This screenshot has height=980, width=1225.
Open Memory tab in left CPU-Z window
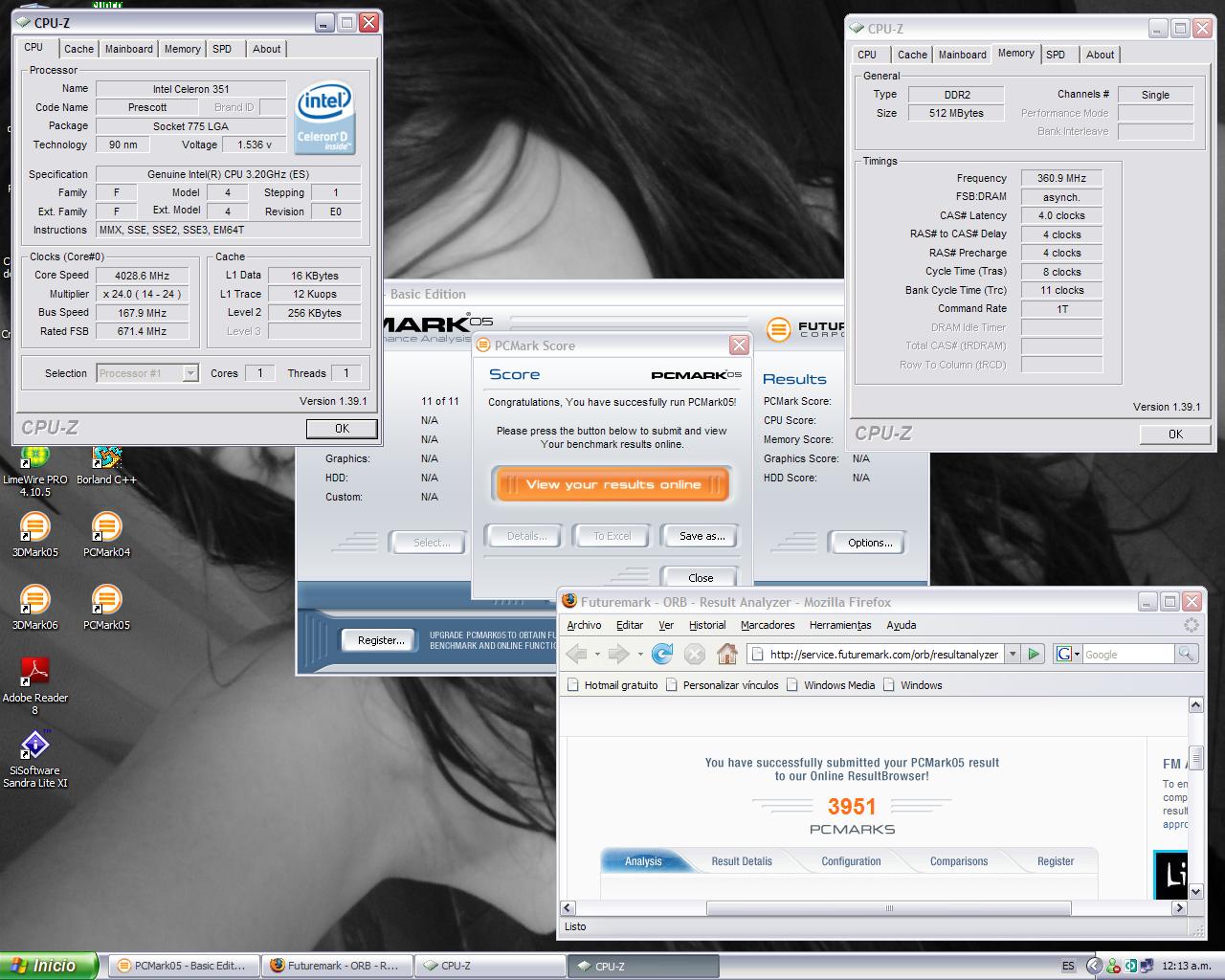click(x=182, y=49)
